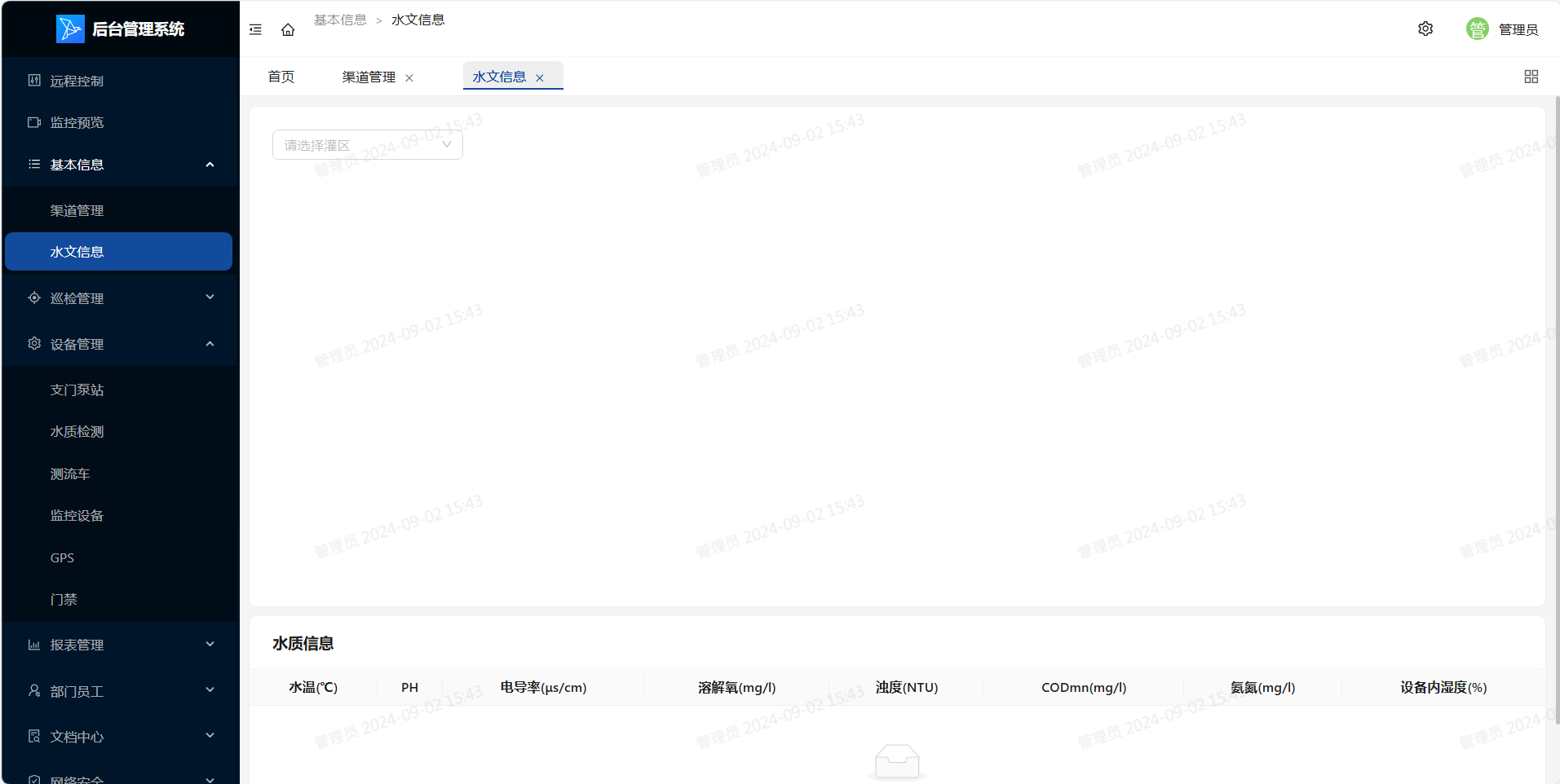Open tab grid menu icon
Image resolution: width=1560 pixels, height=784 pixels.
1531,76
